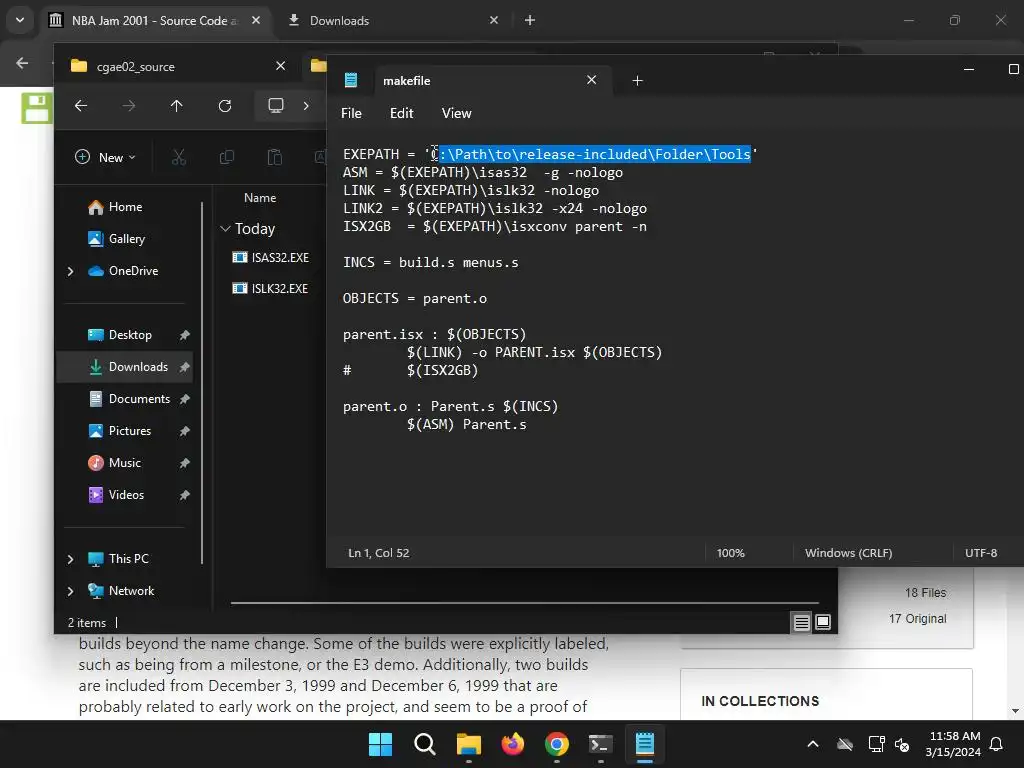Click the Copy icon in Explorer toolbar
Viewport: 1024px width, 768px height.
(227, 157)
